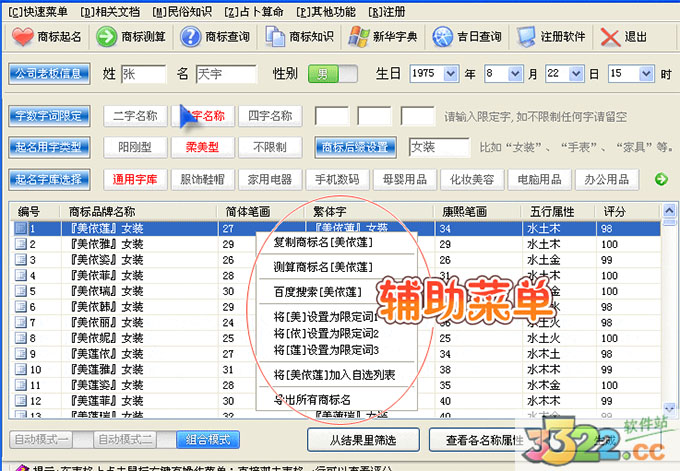Viewport: 680px width, 471px height.
Task: Open [M]民俗知识 menu
Action: point(182,12)
